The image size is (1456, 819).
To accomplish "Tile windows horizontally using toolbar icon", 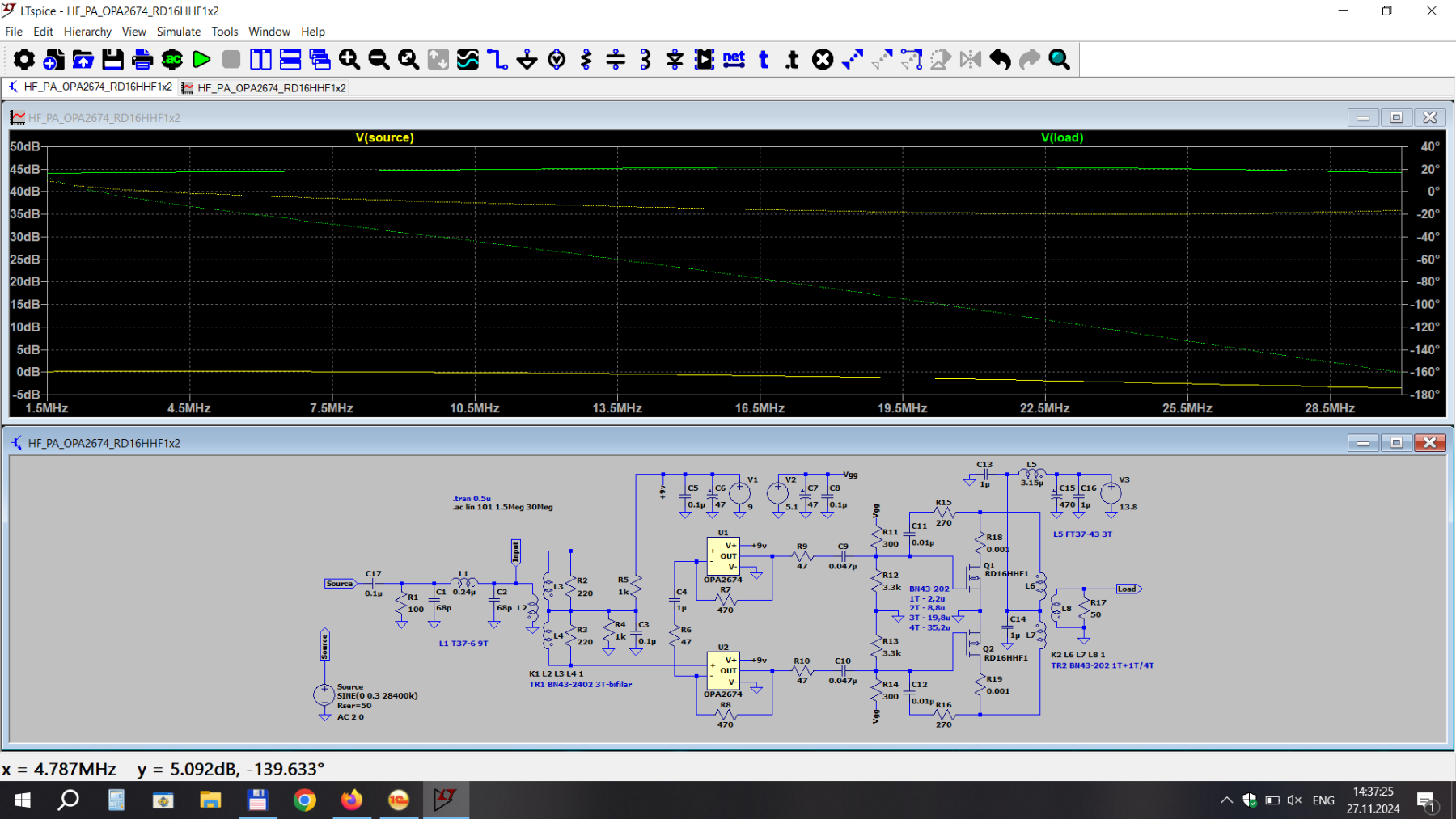I will pos(290,59).
